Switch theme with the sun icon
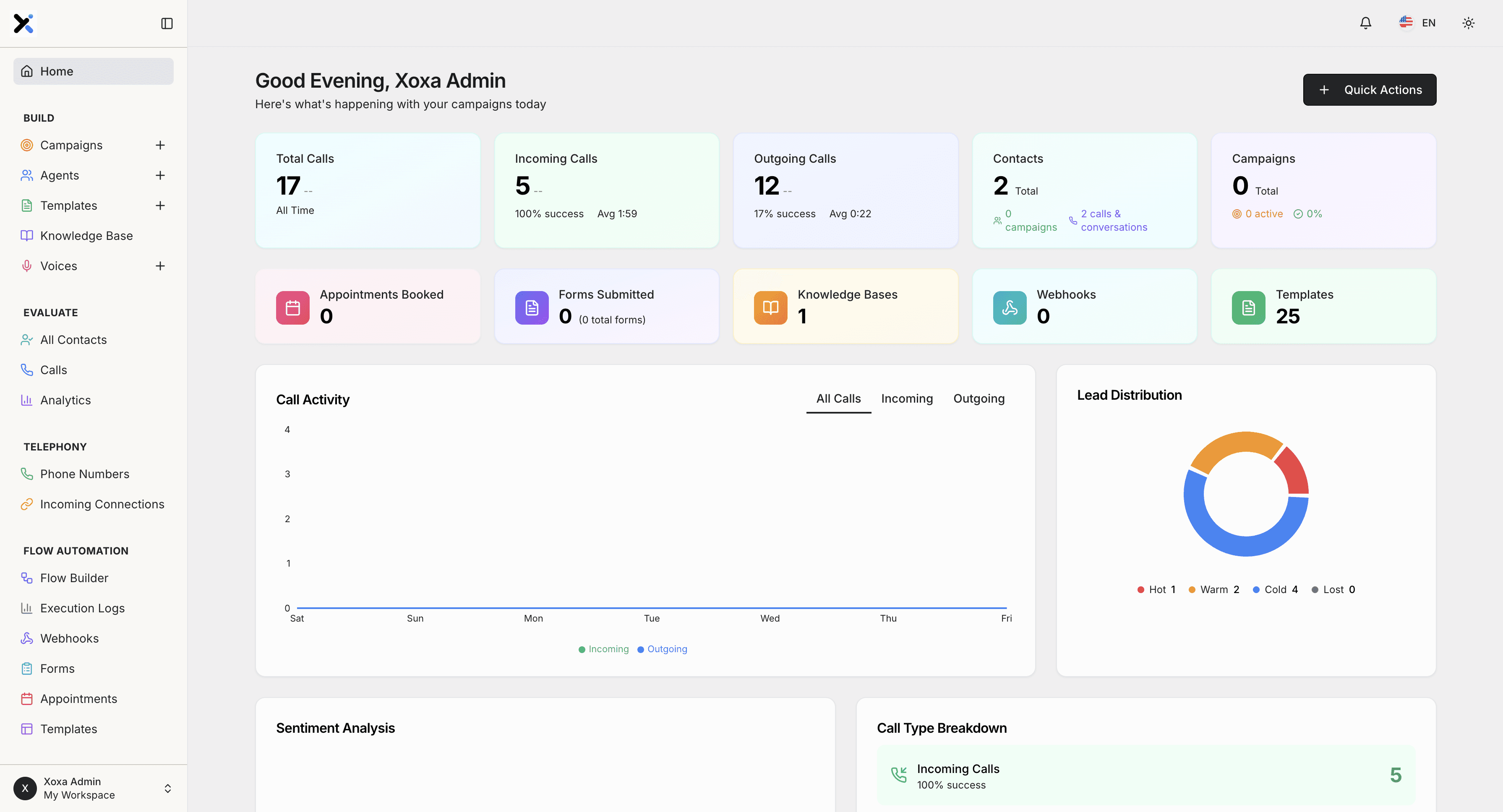The height and width of the screenshot is (812, 1503). (1468, 23)
